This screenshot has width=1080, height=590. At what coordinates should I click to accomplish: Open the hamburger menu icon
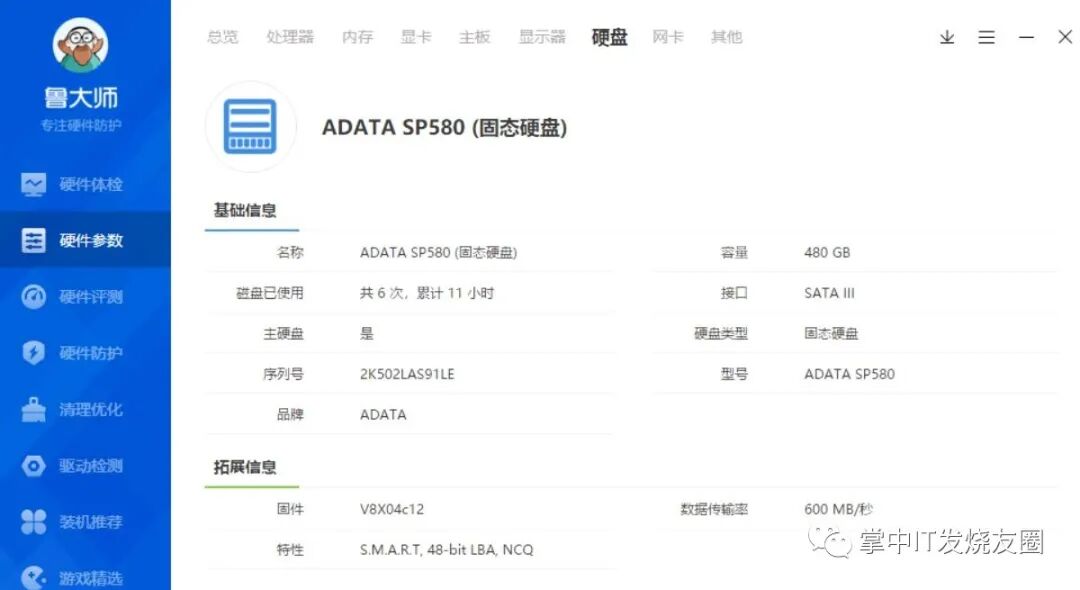[x=986, y=37]
